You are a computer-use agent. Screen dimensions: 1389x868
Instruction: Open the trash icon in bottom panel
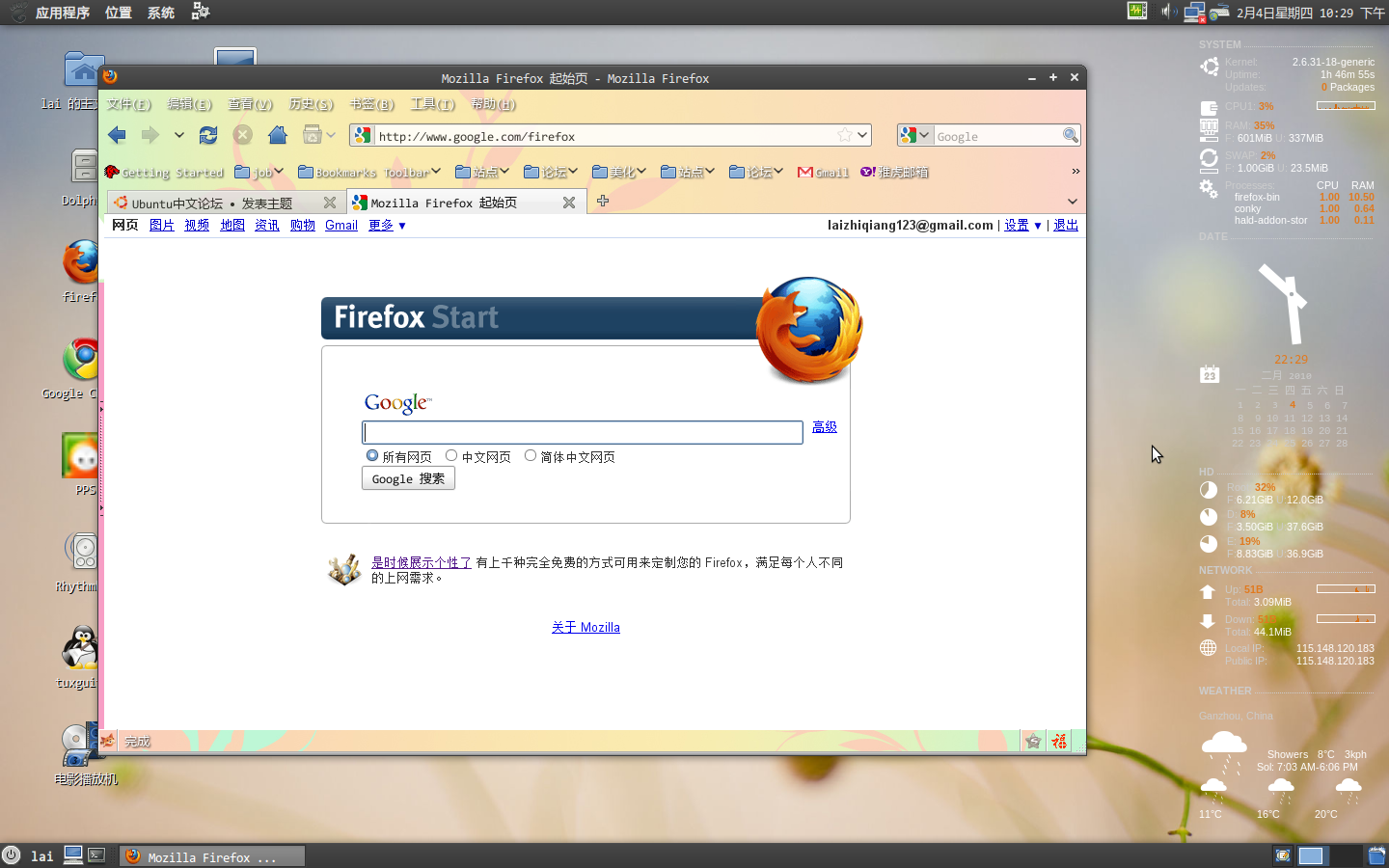coord(1376,855)
